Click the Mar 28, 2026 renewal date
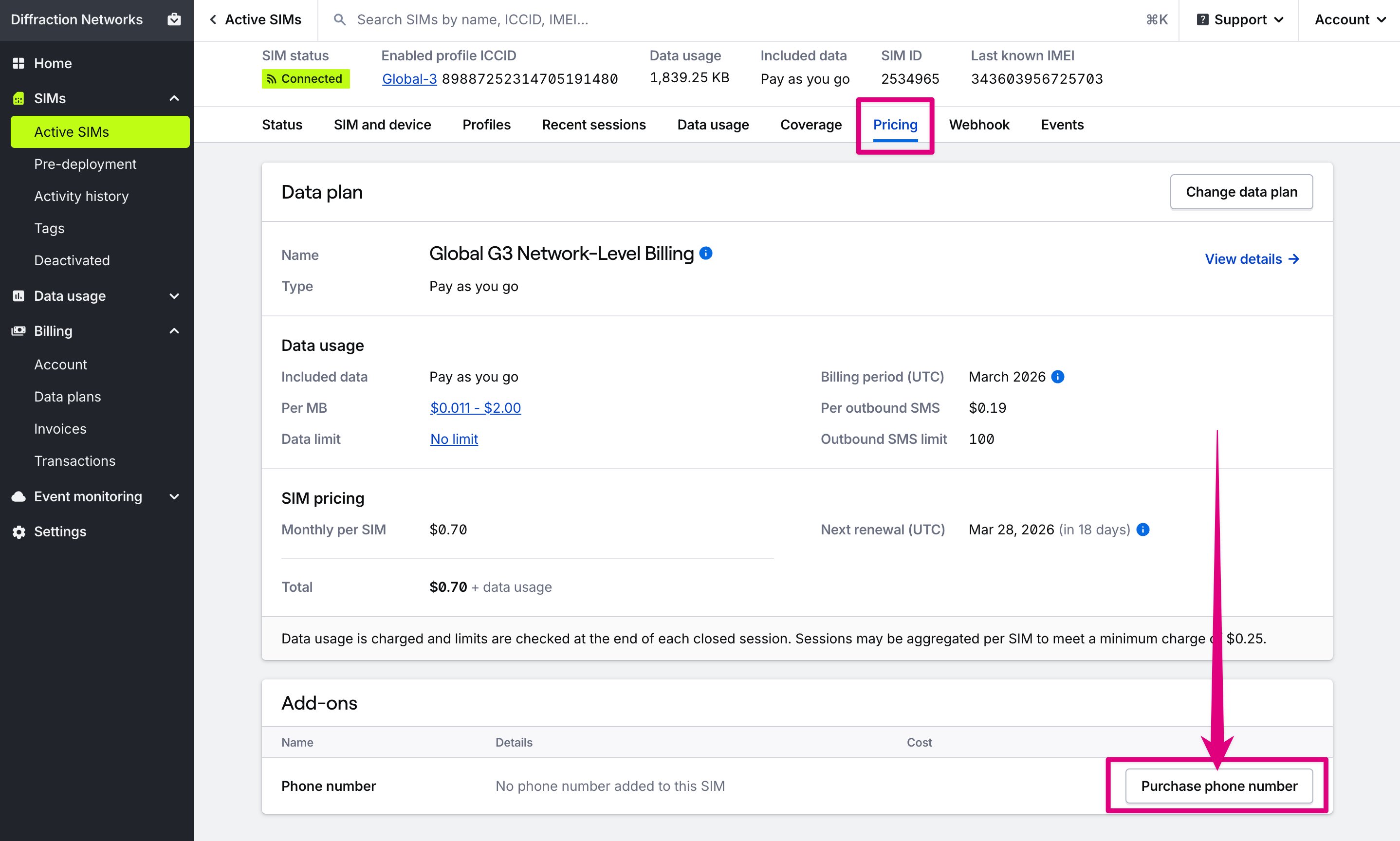Image resolution: width=1400 pixels, height=841 pixels. point(1011,530)
